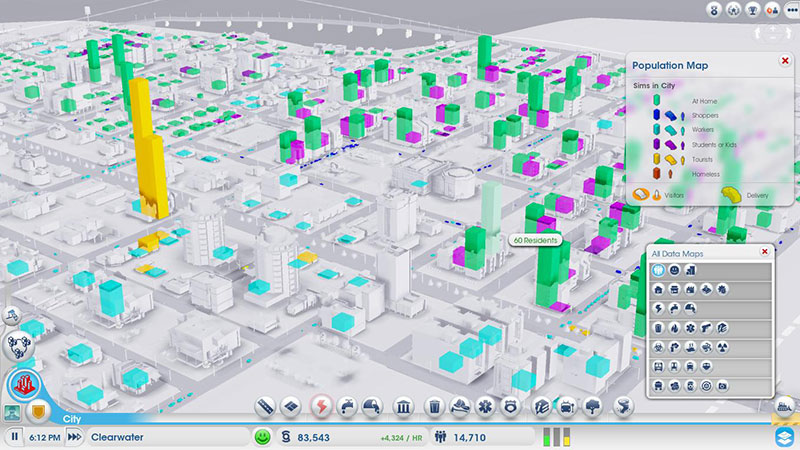
Task: Click the bulldozer tool icon
Action: click(784, 407)
